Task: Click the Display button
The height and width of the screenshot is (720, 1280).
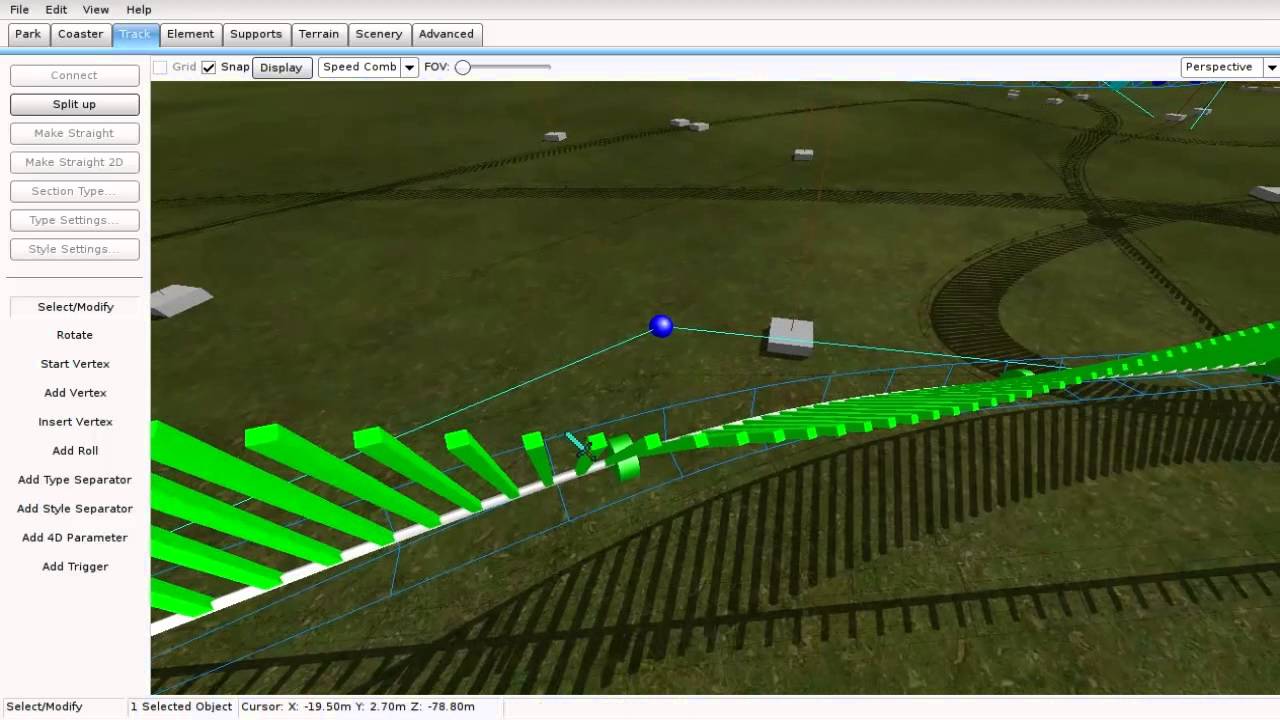Action: (x=281, y=67)
